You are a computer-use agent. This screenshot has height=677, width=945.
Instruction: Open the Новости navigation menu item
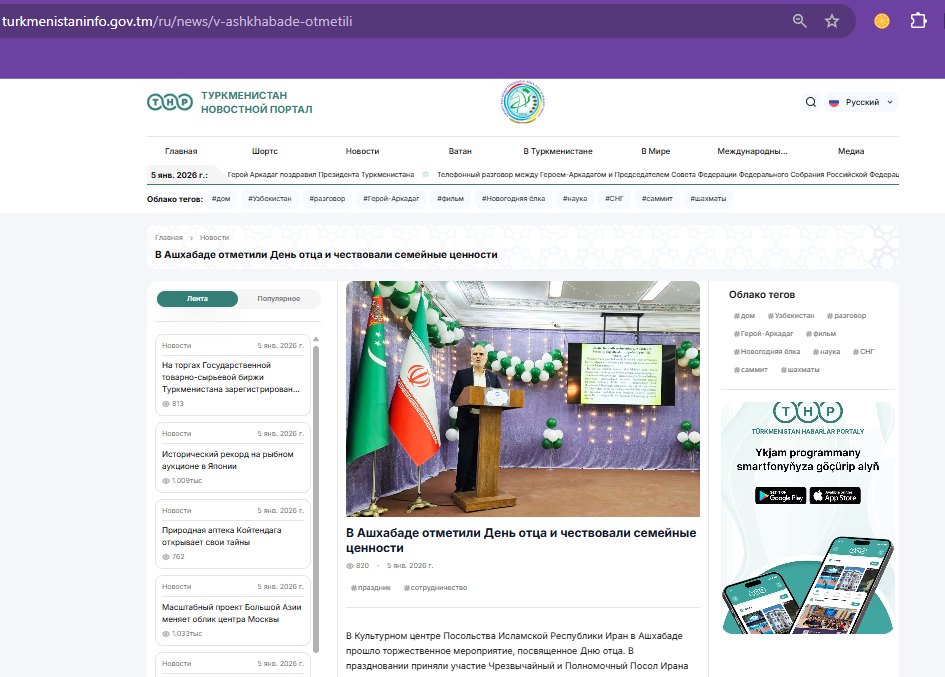coord(362,151)
